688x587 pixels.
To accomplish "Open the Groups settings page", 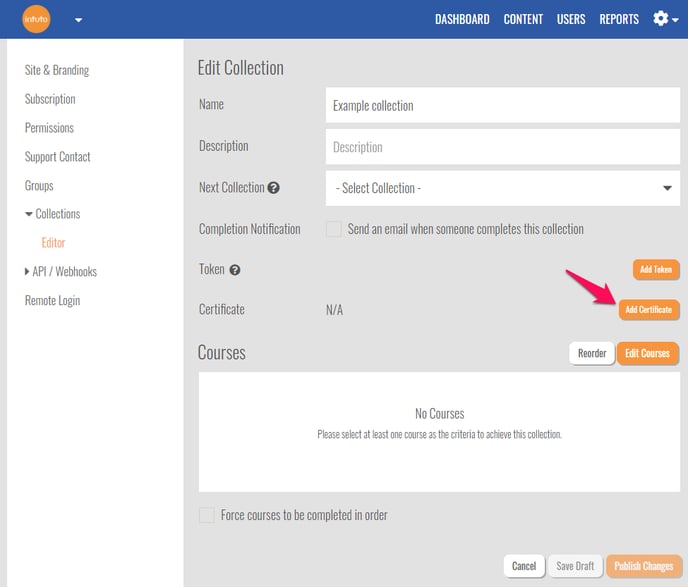I will pos(39,186).
